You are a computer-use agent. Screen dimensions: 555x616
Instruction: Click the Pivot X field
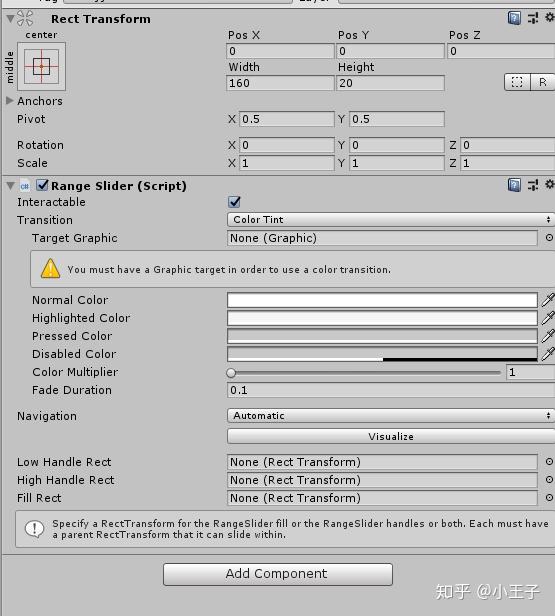(x=286, y=119)
